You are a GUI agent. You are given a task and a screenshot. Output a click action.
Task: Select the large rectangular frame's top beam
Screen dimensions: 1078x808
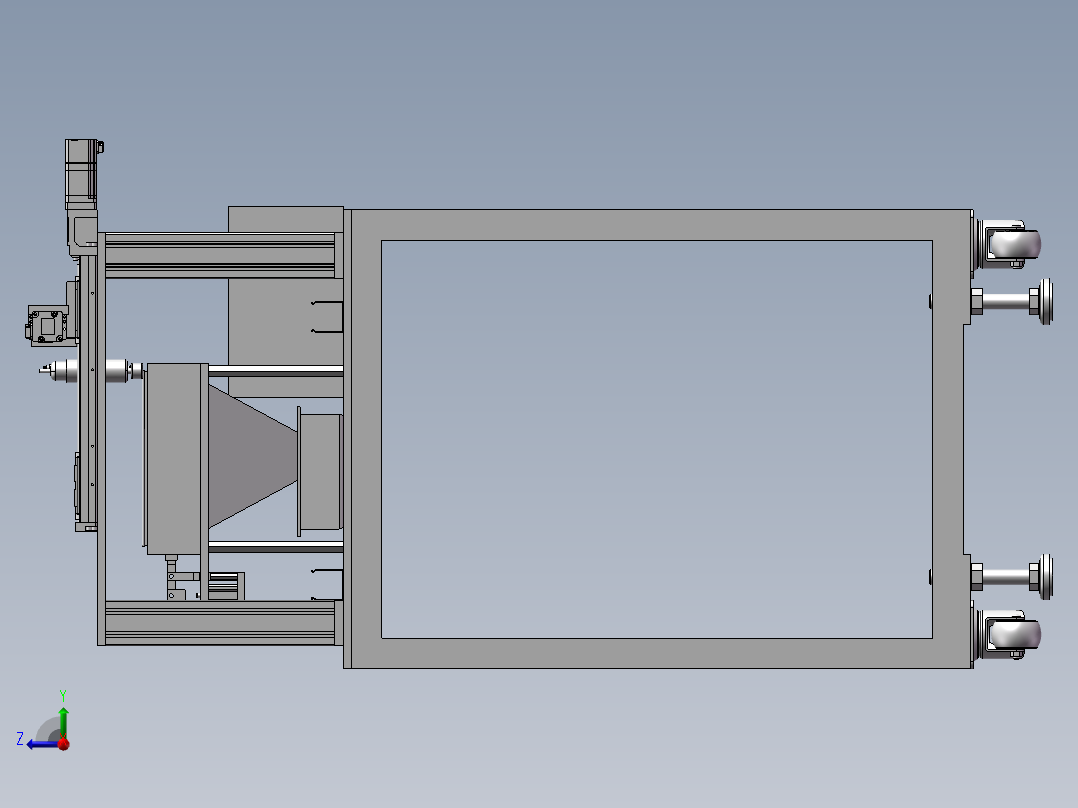point(658,225)
